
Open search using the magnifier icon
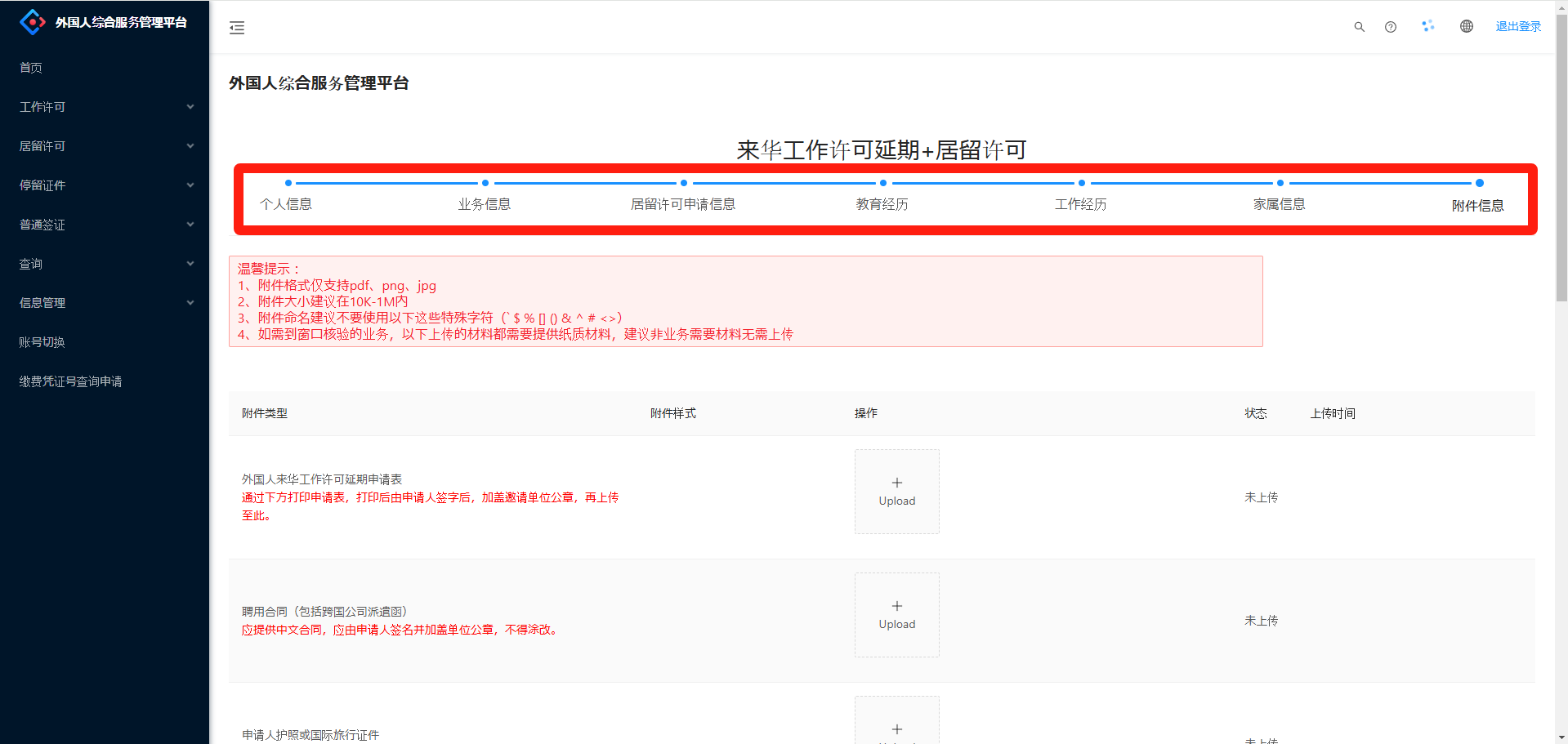(1359, 27)
